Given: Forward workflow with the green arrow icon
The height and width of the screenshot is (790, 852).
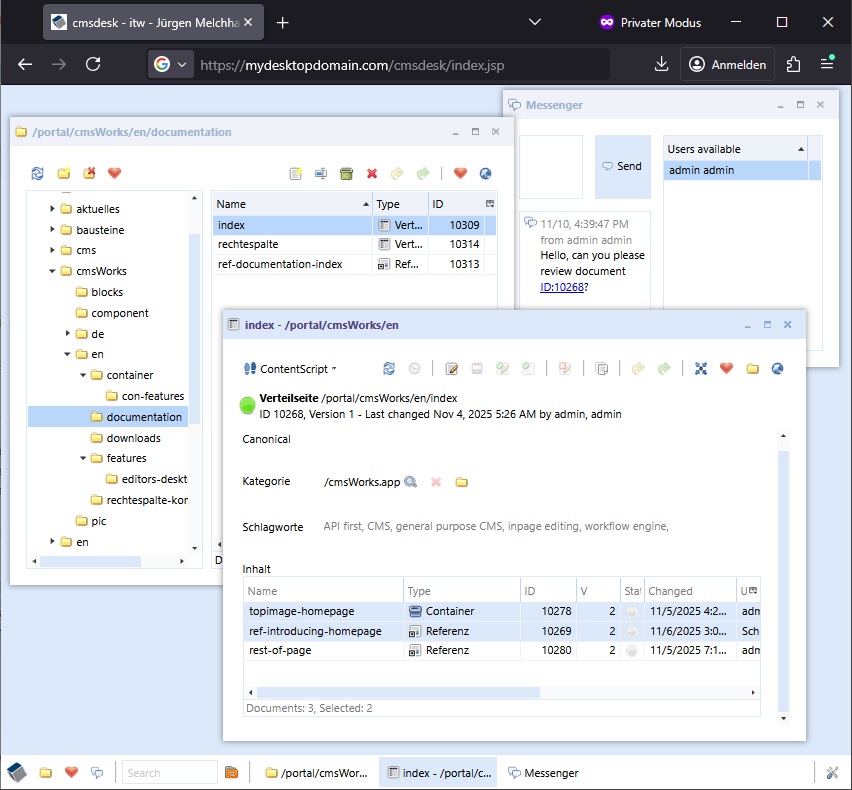Looking at the screenshot, I should tap(664, 368).
